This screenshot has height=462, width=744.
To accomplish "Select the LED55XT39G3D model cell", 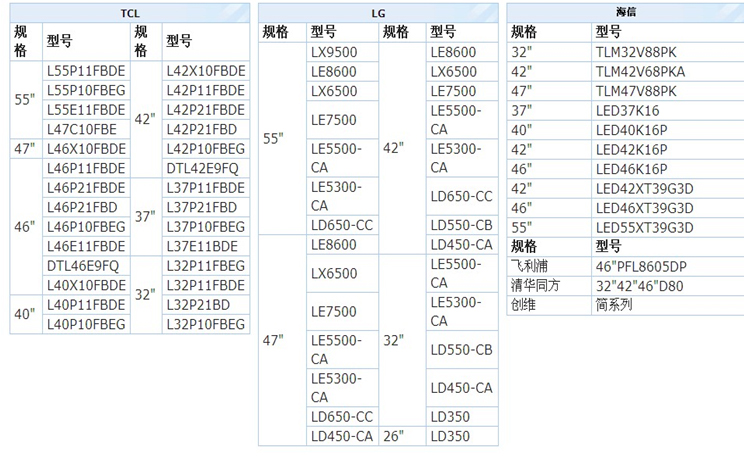I will pyautogui.click(x=659, y=227).
